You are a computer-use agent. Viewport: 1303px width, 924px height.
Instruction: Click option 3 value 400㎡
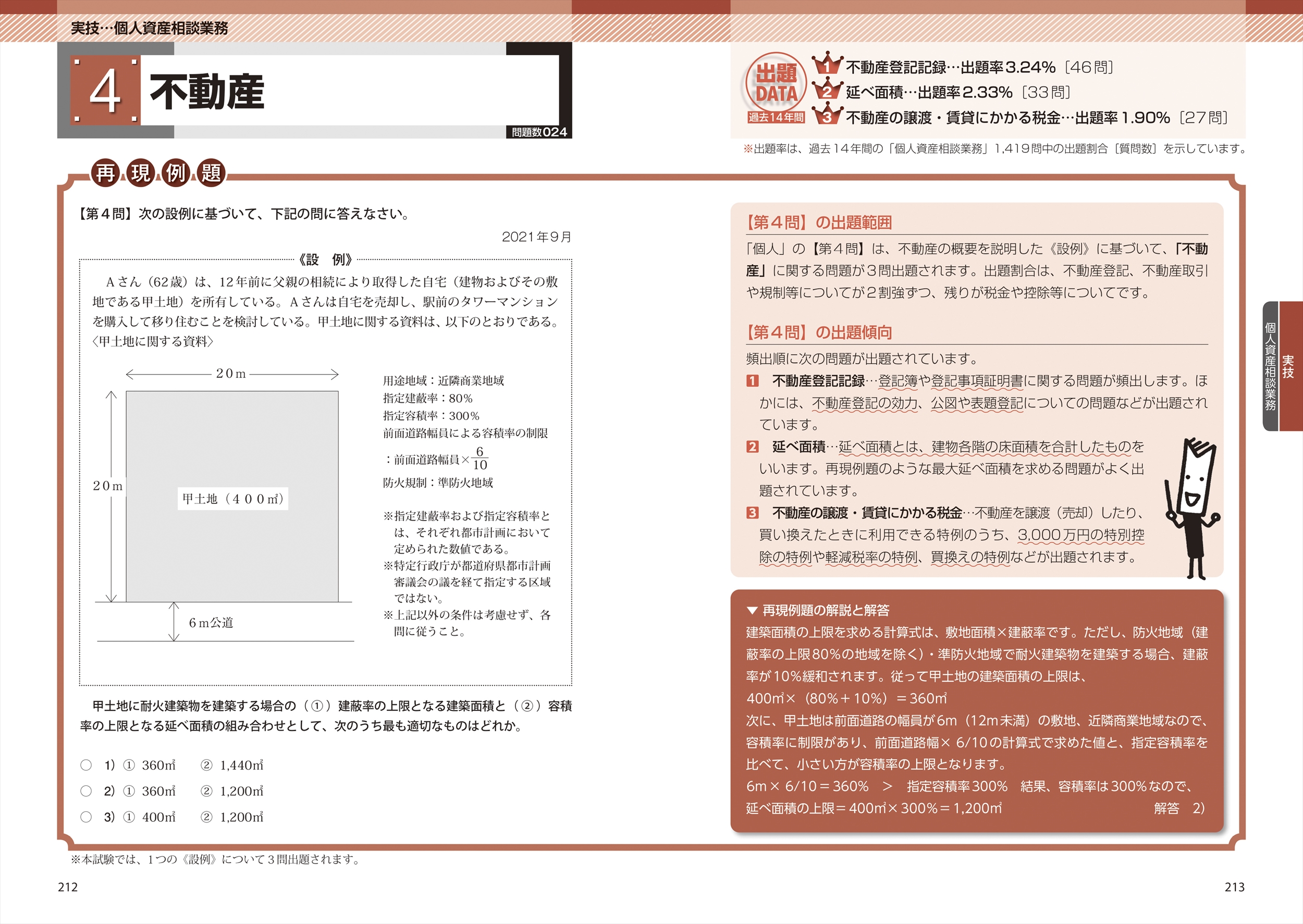[159, 817]
